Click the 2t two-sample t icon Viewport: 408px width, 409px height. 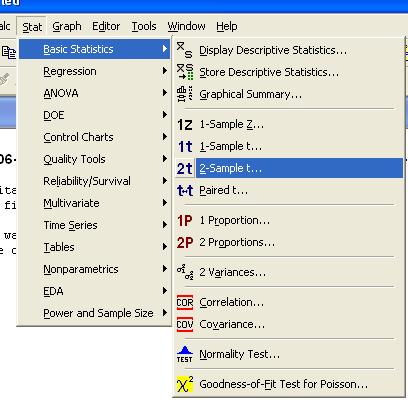(185, 168)
